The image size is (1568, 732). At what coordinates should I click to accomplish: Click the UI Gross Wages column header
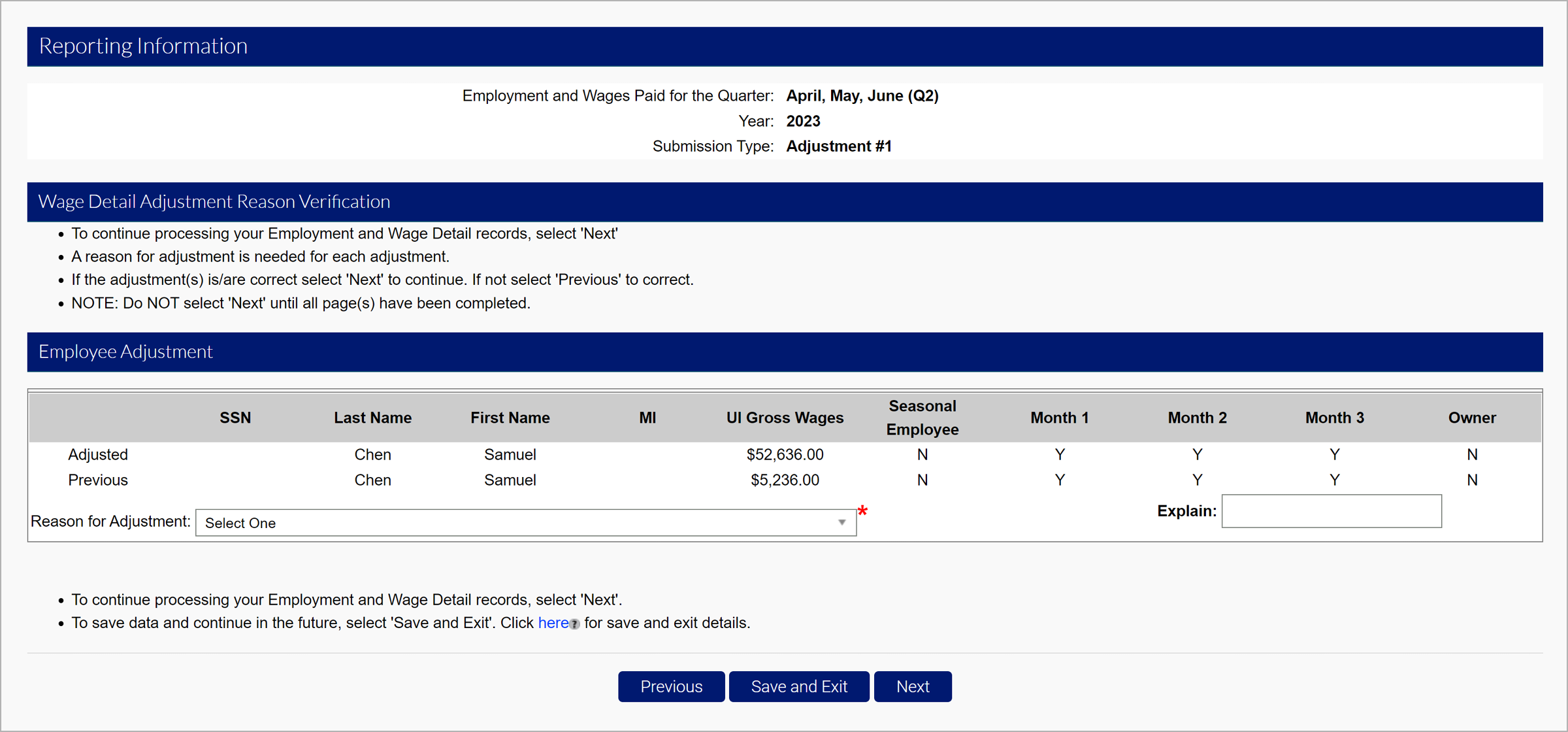(x=785, y=418)
